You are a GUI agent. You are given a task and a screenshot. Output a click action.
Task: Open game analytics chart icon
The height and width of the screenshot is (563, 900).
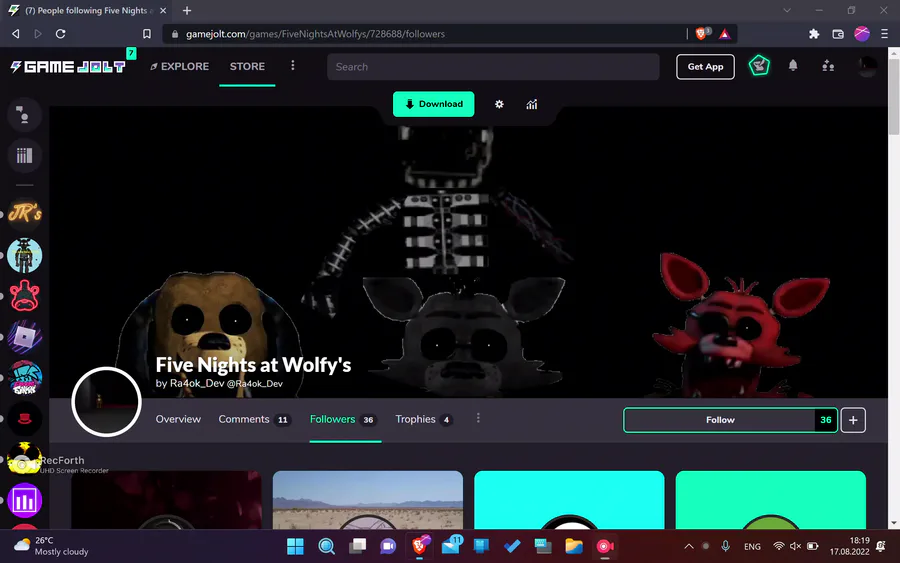[532, 104]
